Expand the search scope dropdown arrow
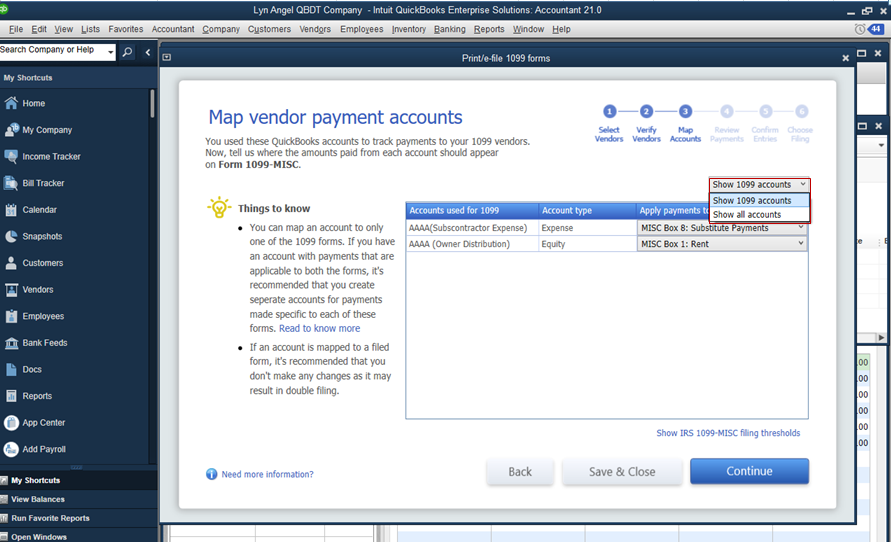891x542 pixels. (110, 52)
